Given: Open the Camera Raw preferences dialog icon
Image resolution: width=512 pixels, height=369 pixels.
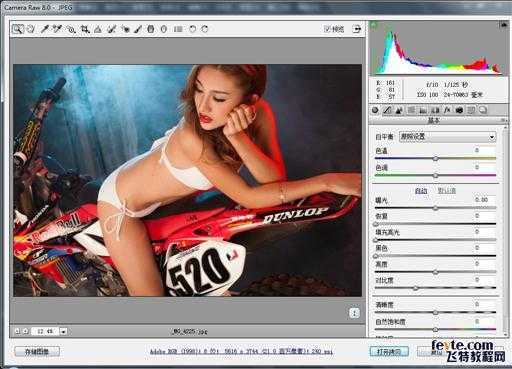Looking at the screenshot, I should (x=178, y=29).
